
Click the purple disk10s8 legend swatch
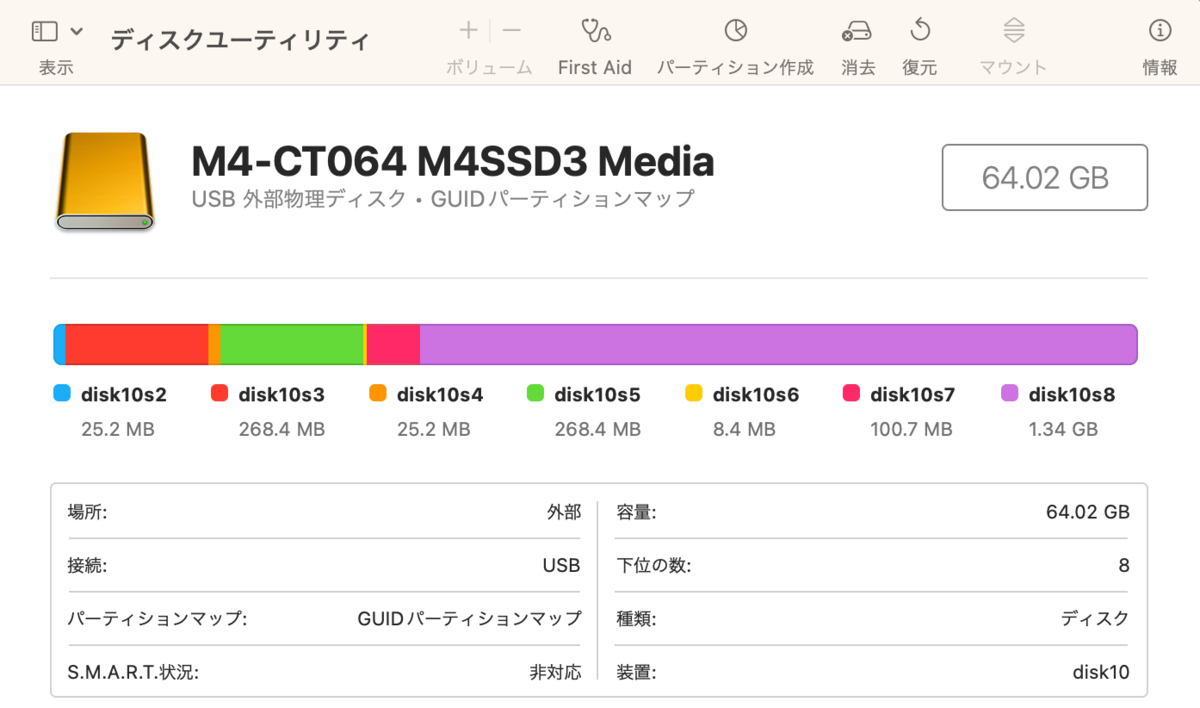pyautogui.click(x=1009, y=393)
